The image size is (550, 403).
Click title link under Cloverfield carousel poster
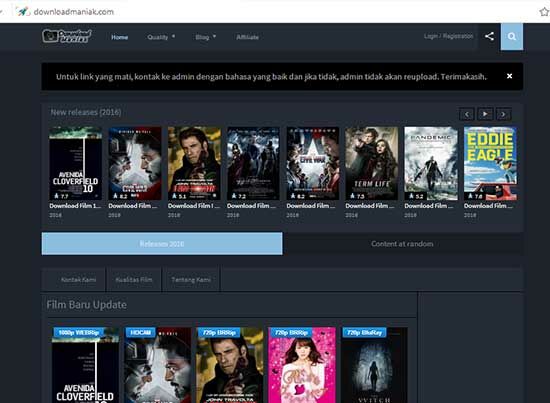75,206
